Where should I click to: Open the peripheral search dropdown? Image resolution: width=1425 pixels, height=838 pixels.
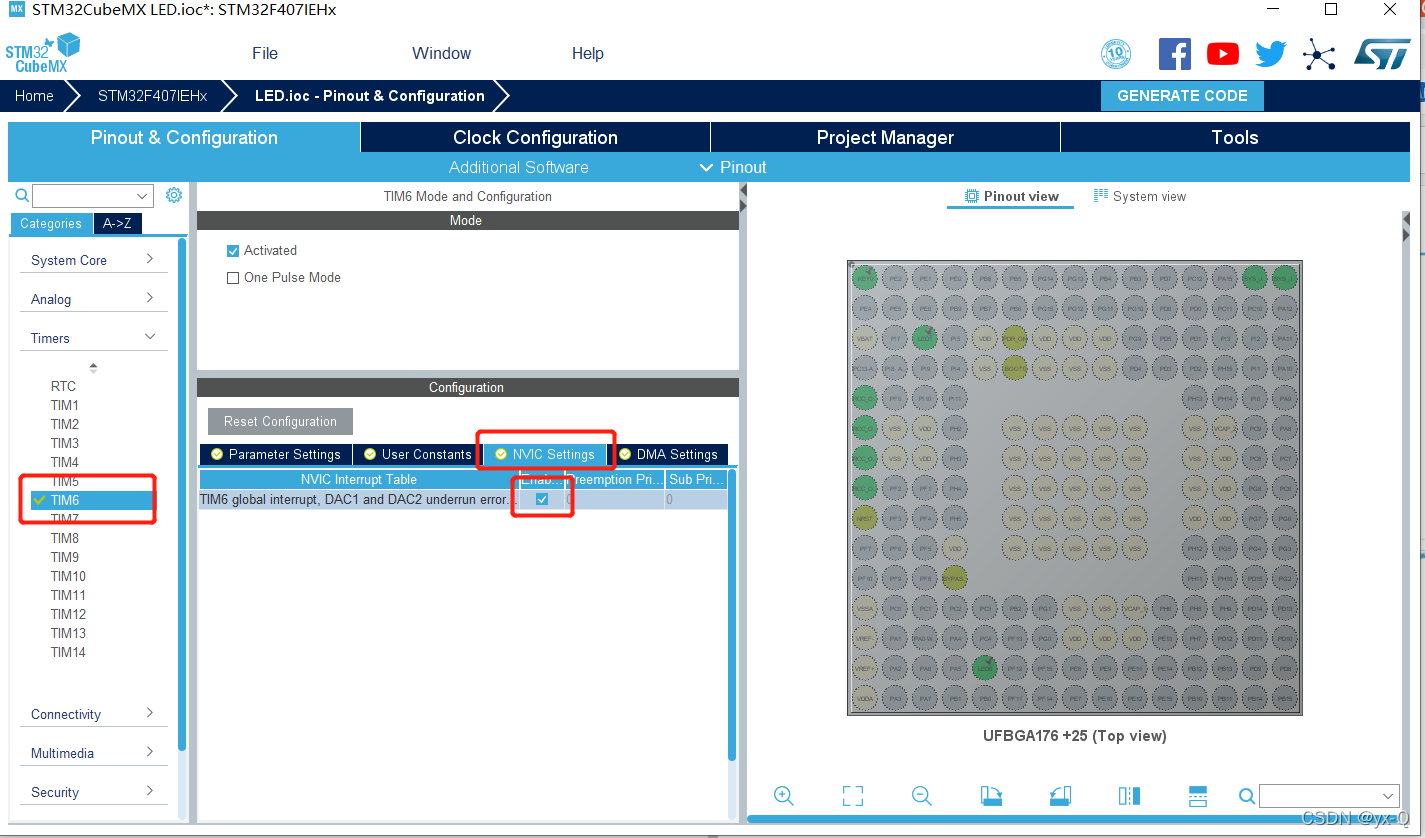click(142, 196)
